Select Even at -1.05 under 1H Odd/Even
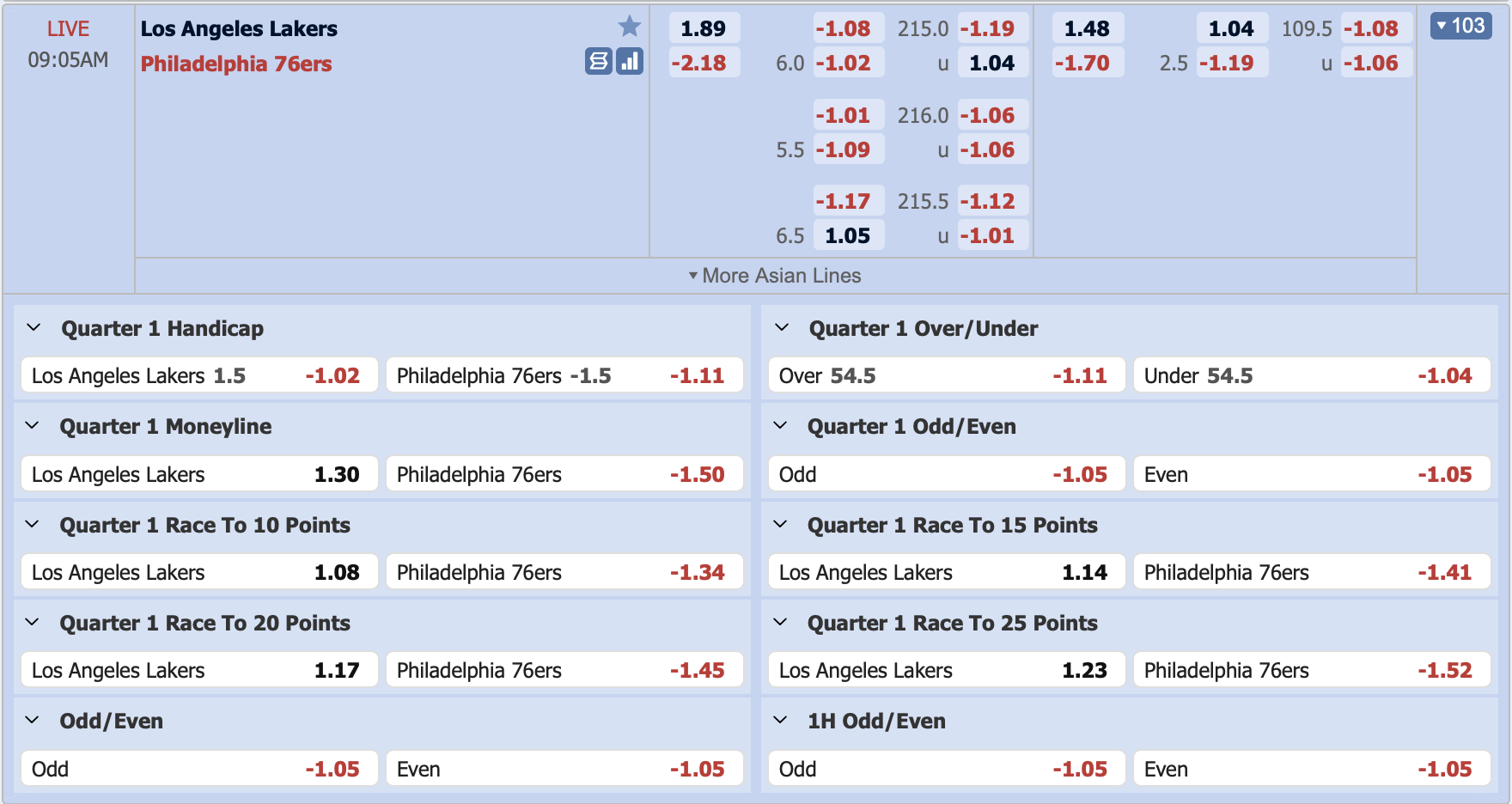 (1312, 769)
